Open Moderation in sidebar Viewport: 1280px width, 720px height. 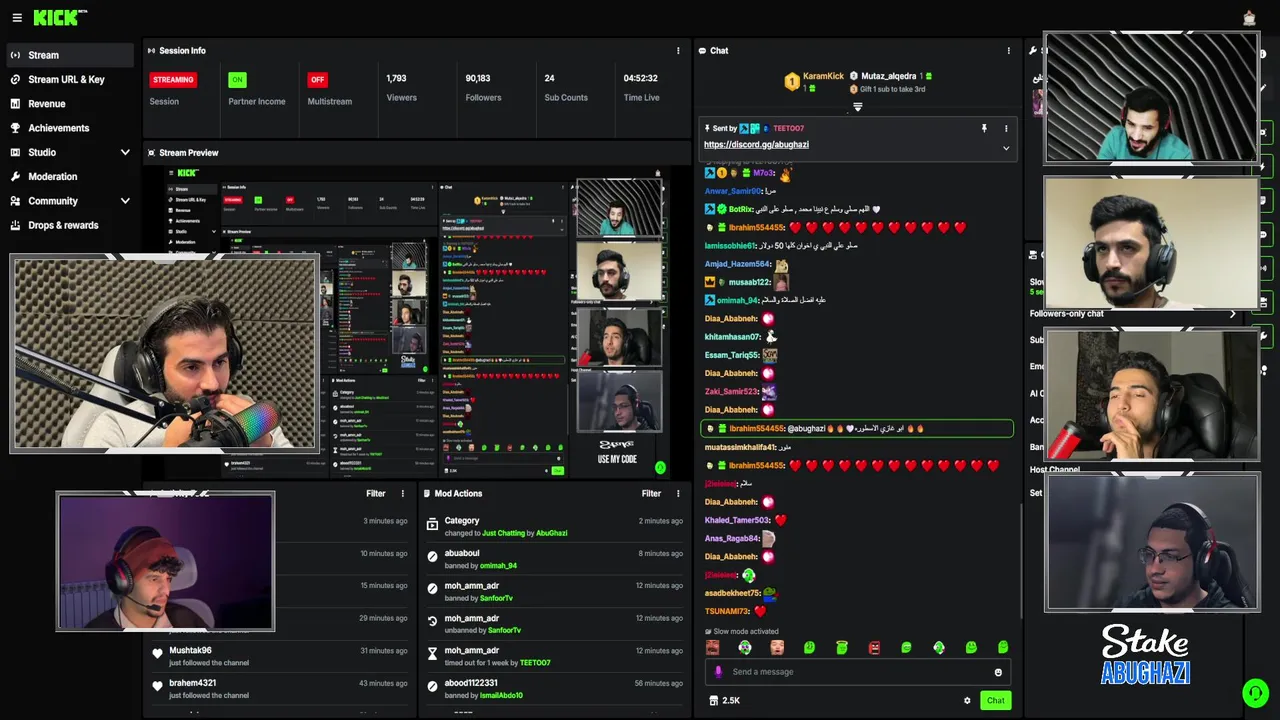pos(69,176)
